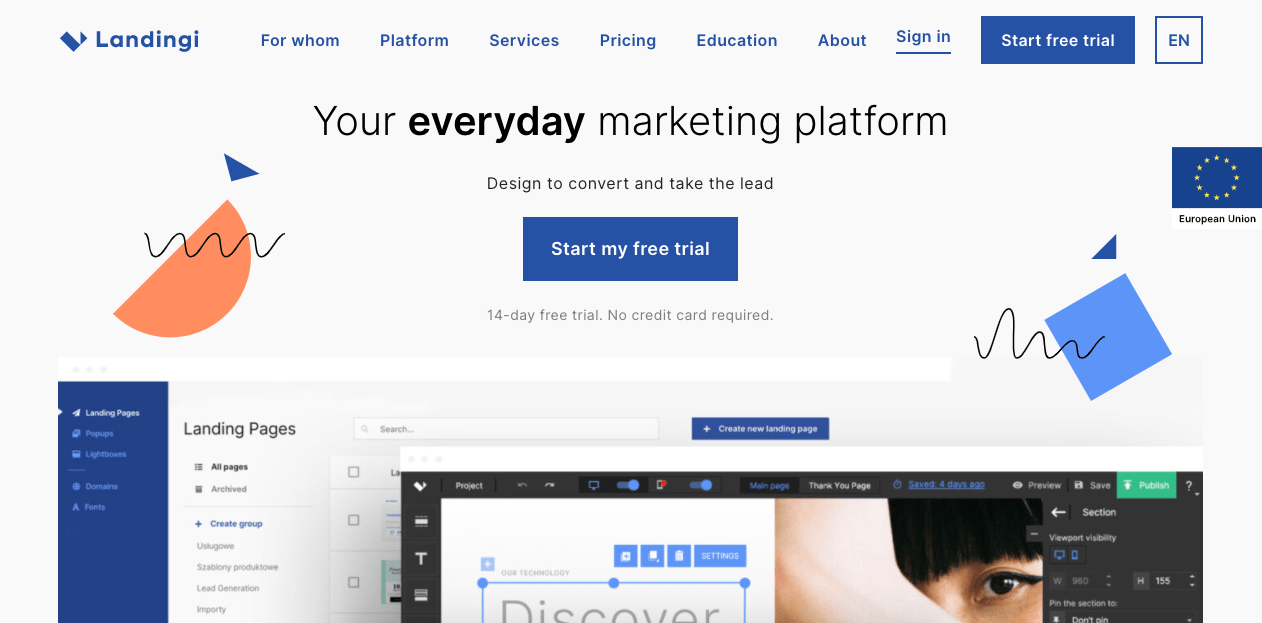Viewport: 1262px width, 623px height.
Task: Open the Services menu
Action: click(x=524, y=41)
